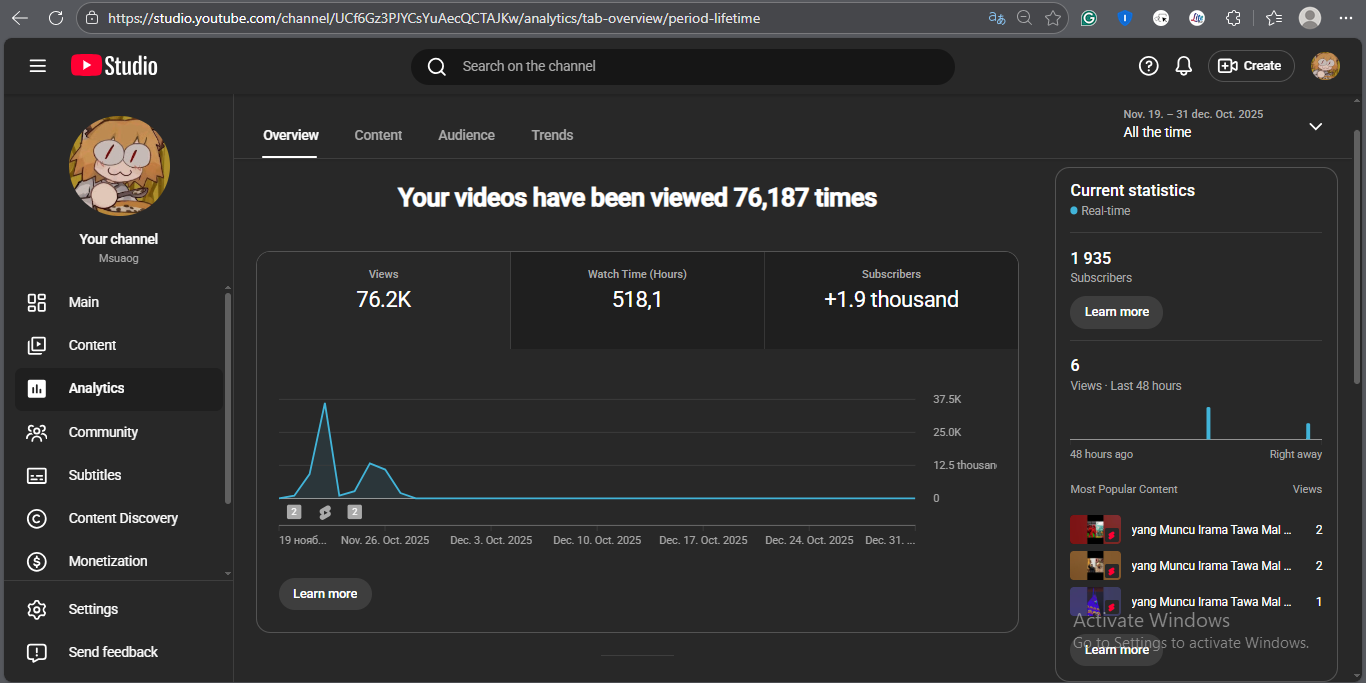Click the Send feedback icon

(x=37, y=652)
